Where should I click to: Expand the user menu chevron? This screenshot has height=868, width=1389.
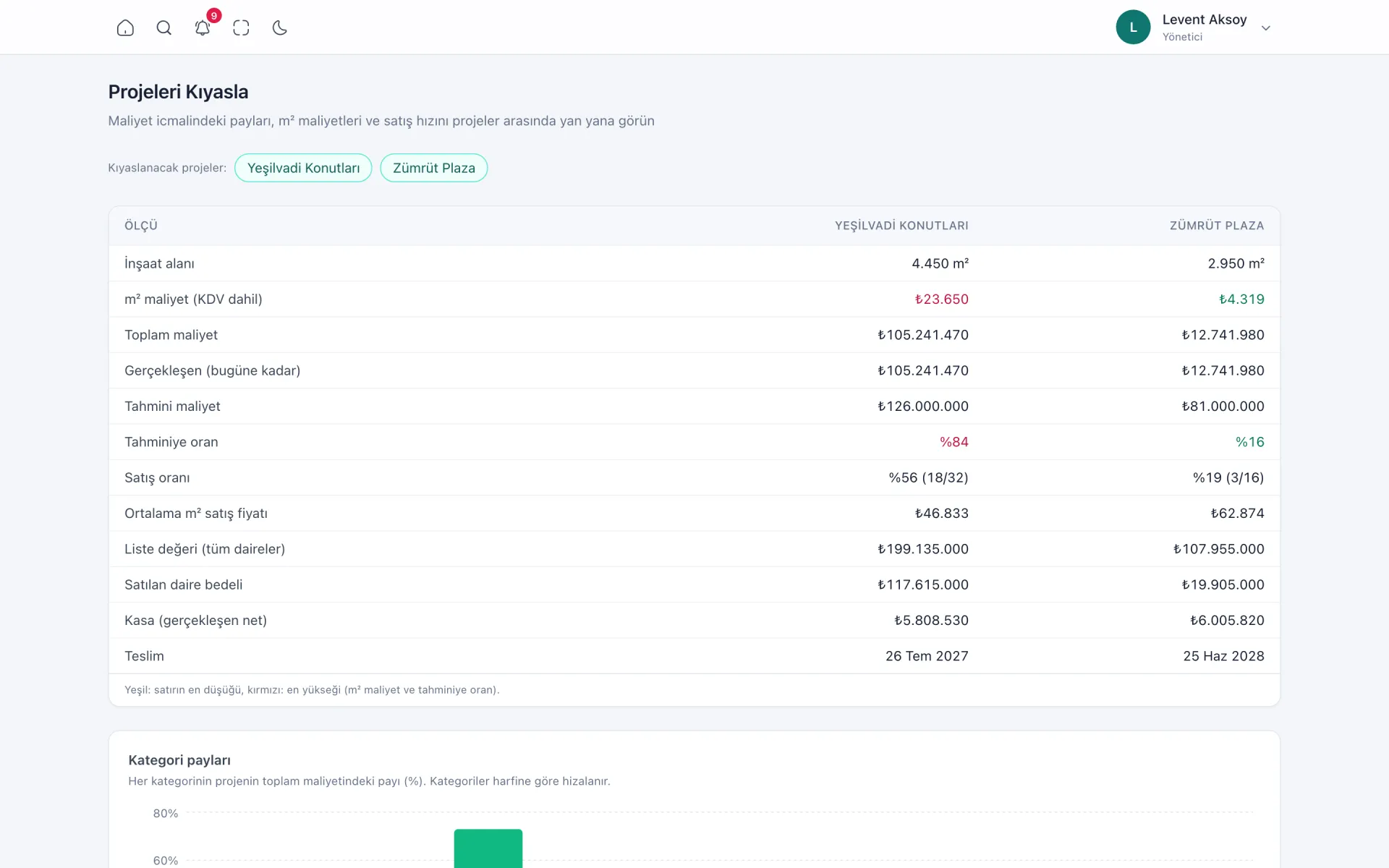[1265, 28]
